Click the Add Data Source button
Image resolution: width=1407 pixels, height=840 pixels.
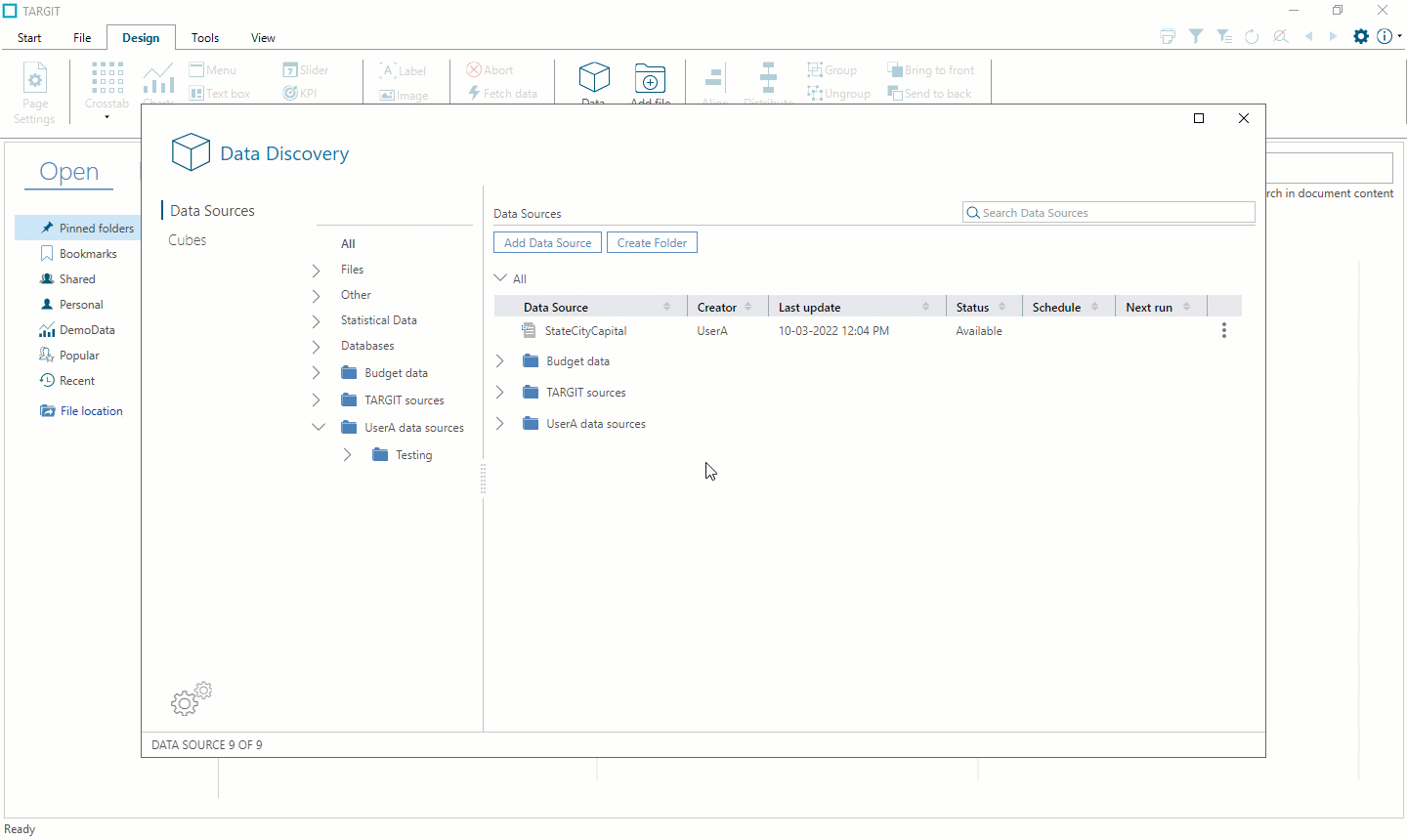[x=547, y=241]
